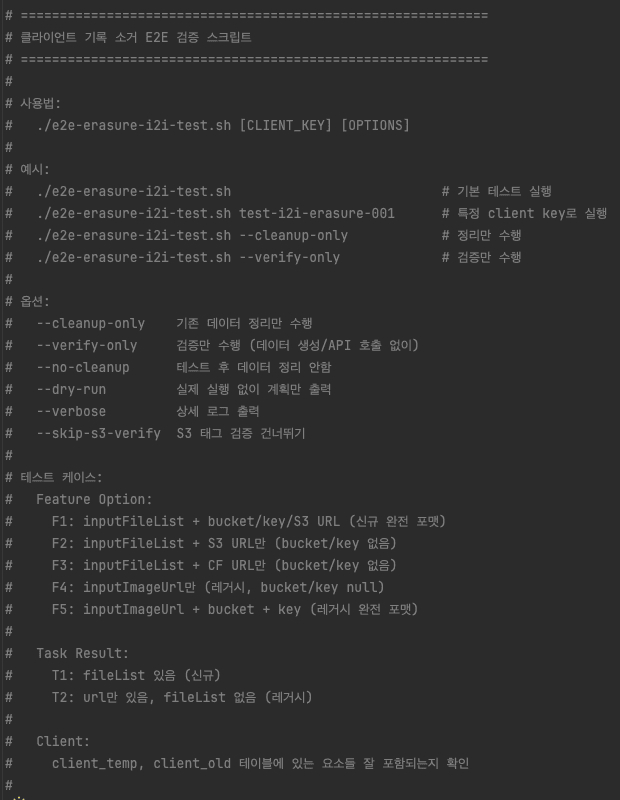Click the '예시:' comment line
This screenshot has height=800, width=620.
click(35, 170)
